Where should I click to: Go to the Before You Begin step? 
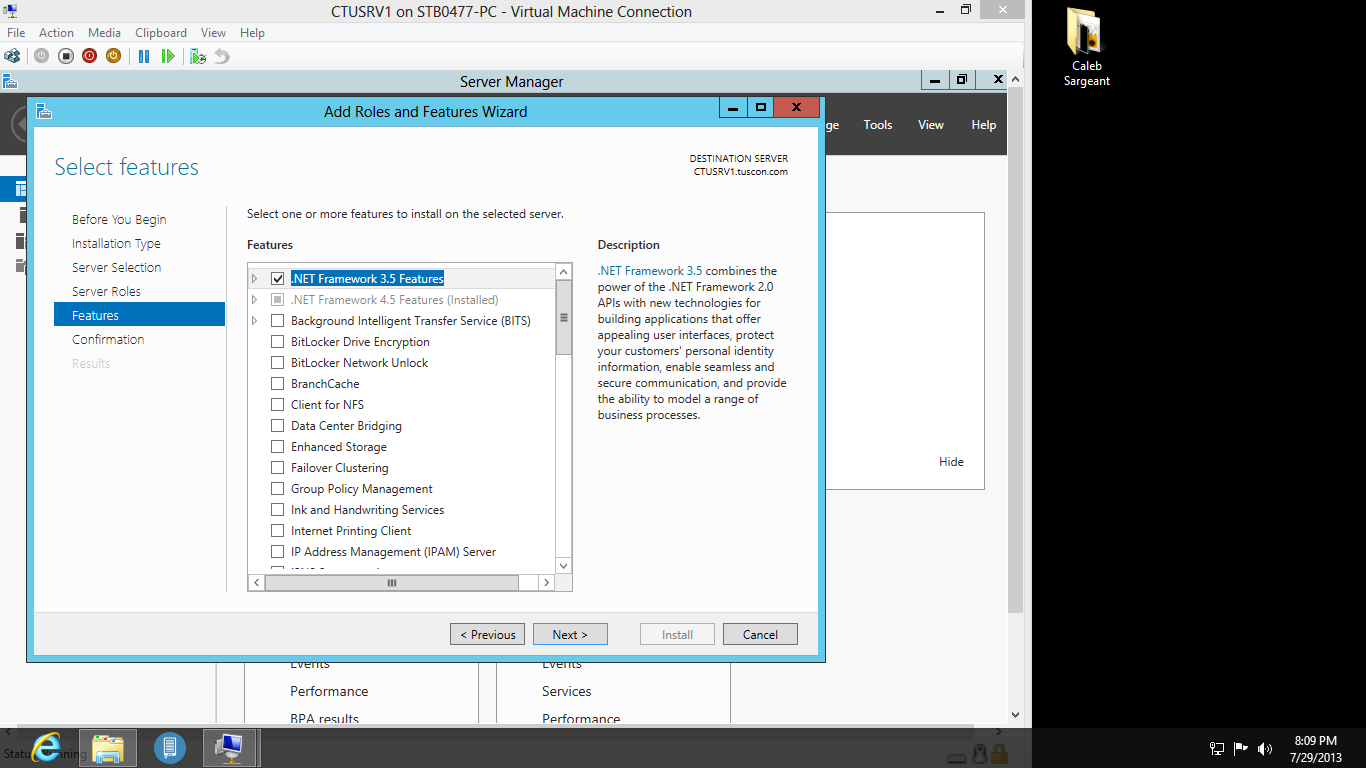pos(119,220)
